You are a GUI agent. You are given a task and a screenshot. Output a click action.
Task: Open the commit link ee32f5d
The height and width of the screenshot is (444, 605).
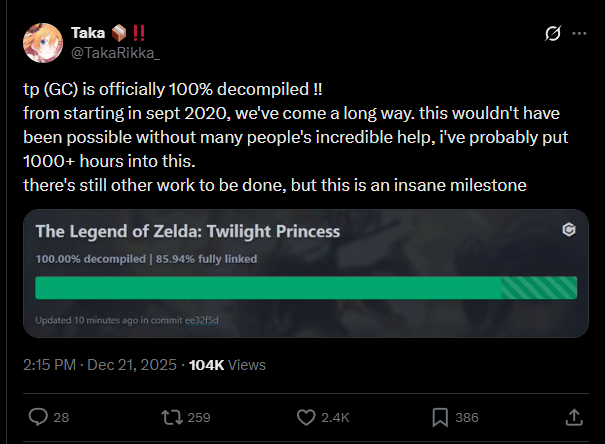[x=201, y=320]
